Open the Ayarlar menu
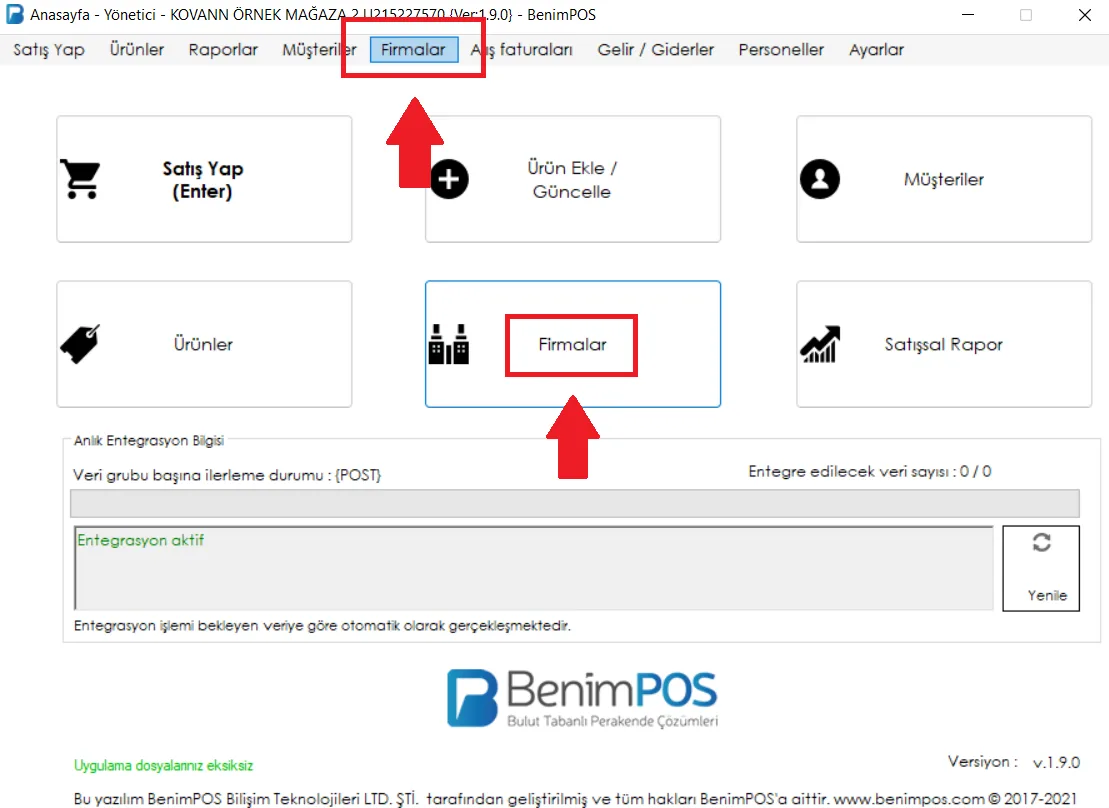The image size is (1109, 808). point(876,50)
